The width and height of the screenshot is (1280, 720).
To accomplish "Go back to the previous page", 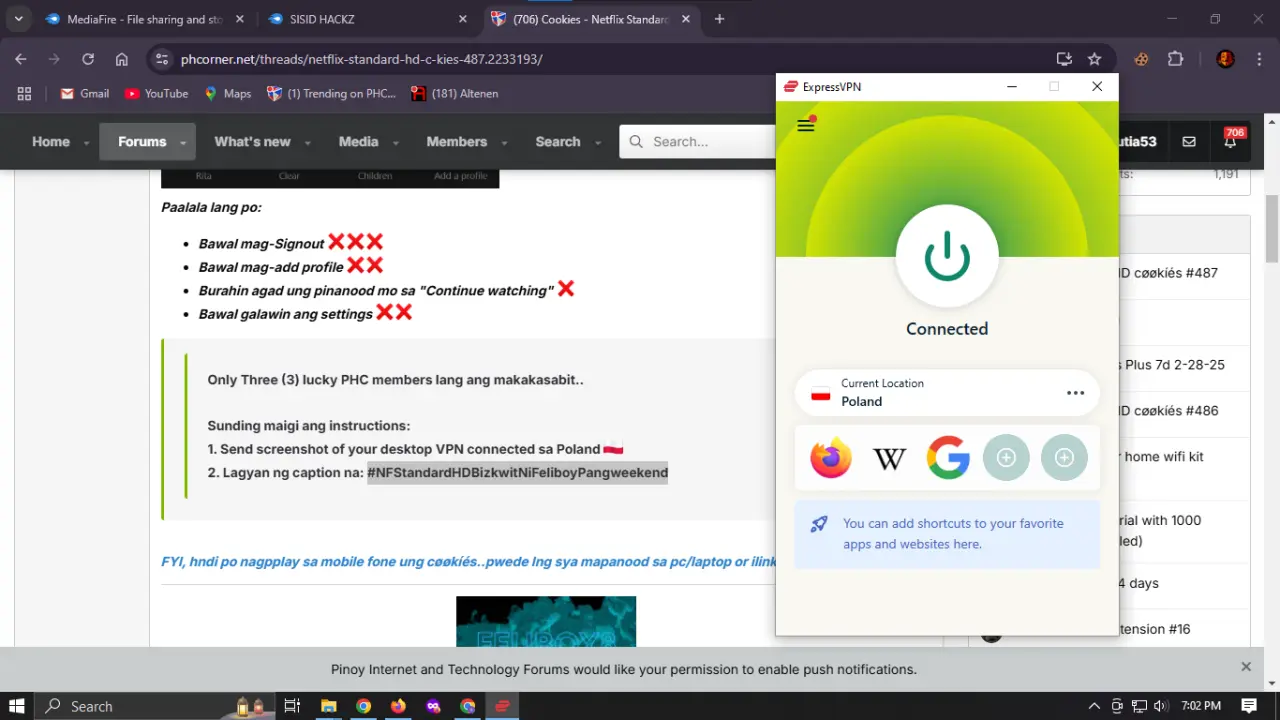I will pyautogui.click(x=21, y=59).
